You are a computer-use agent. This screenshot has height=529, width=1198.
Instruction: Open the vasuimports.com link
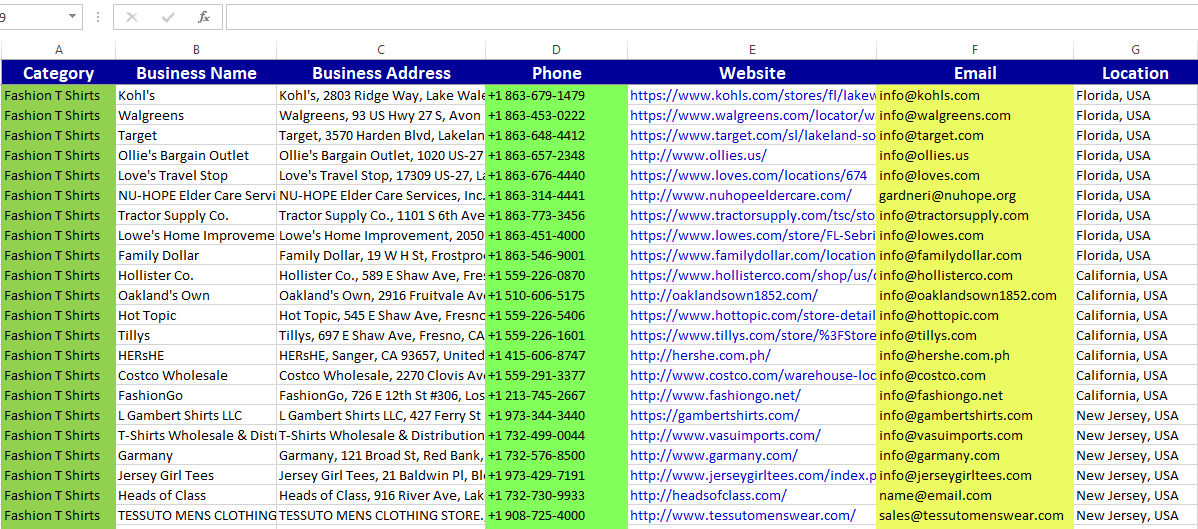725,435
